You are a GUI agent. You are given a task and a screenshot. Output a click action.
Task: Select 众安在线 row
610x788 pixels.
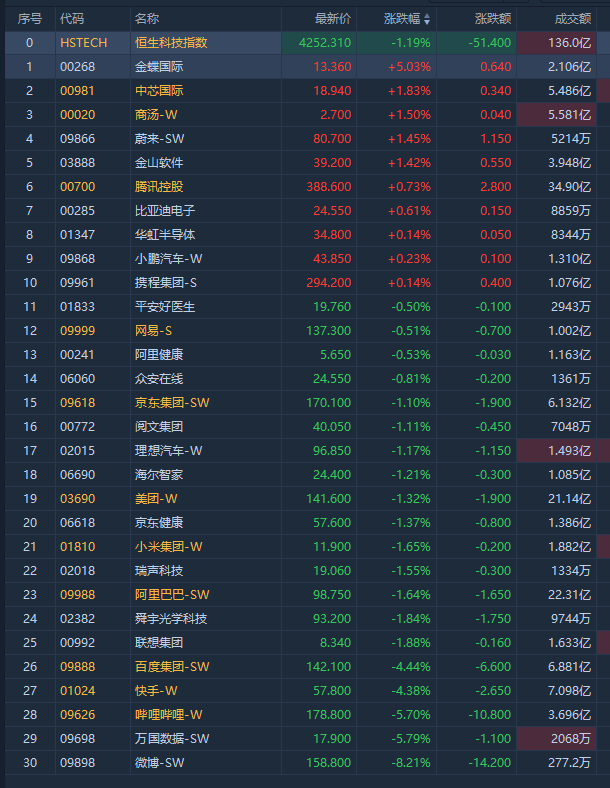coord(159,379)
